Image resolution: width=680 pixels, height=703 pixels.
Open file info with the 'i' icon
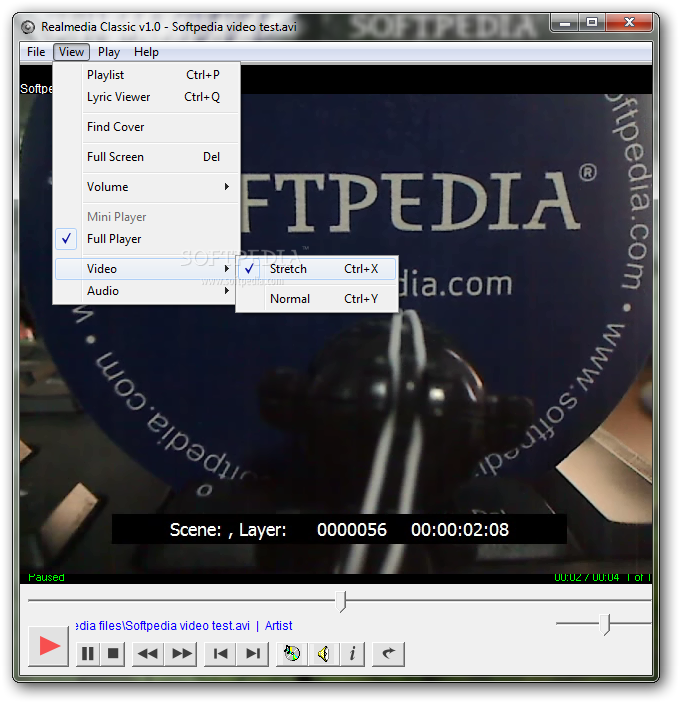[x=352, y=654]
